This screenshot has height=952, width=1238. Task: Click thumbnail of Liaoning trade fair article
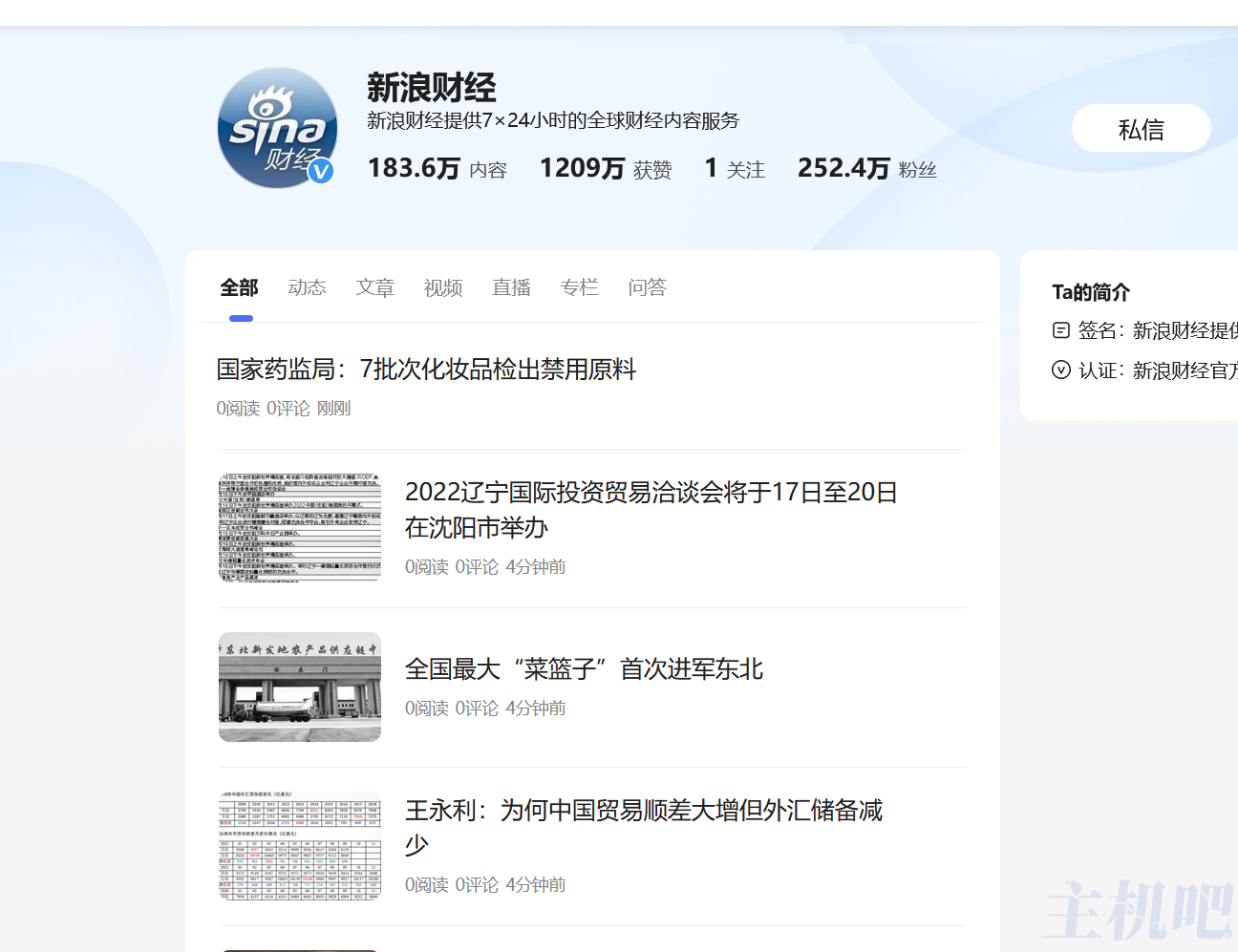pyautogui.click(x=300, y=527)
